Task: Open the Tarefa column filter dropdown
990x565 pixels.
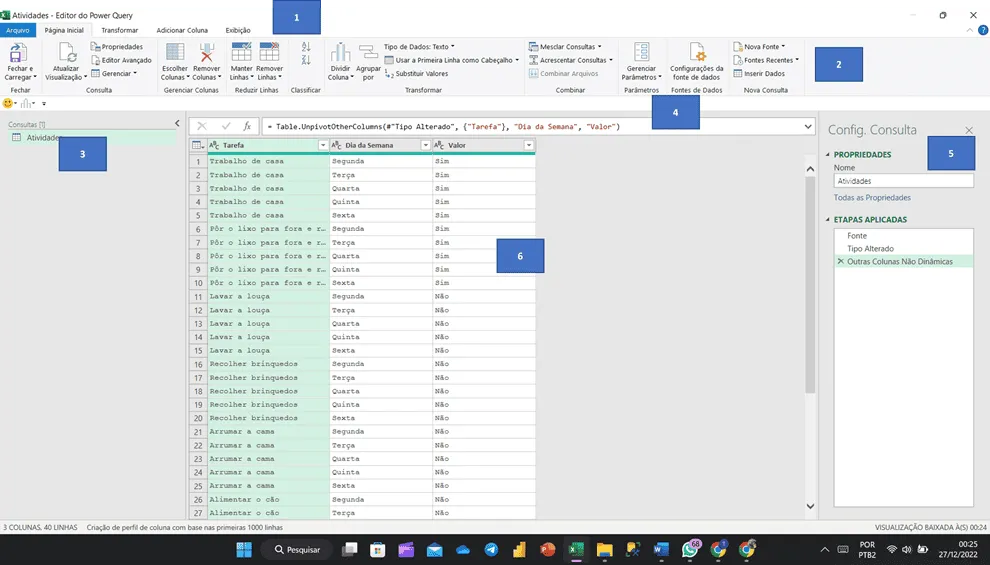Action: coord(323,145)
